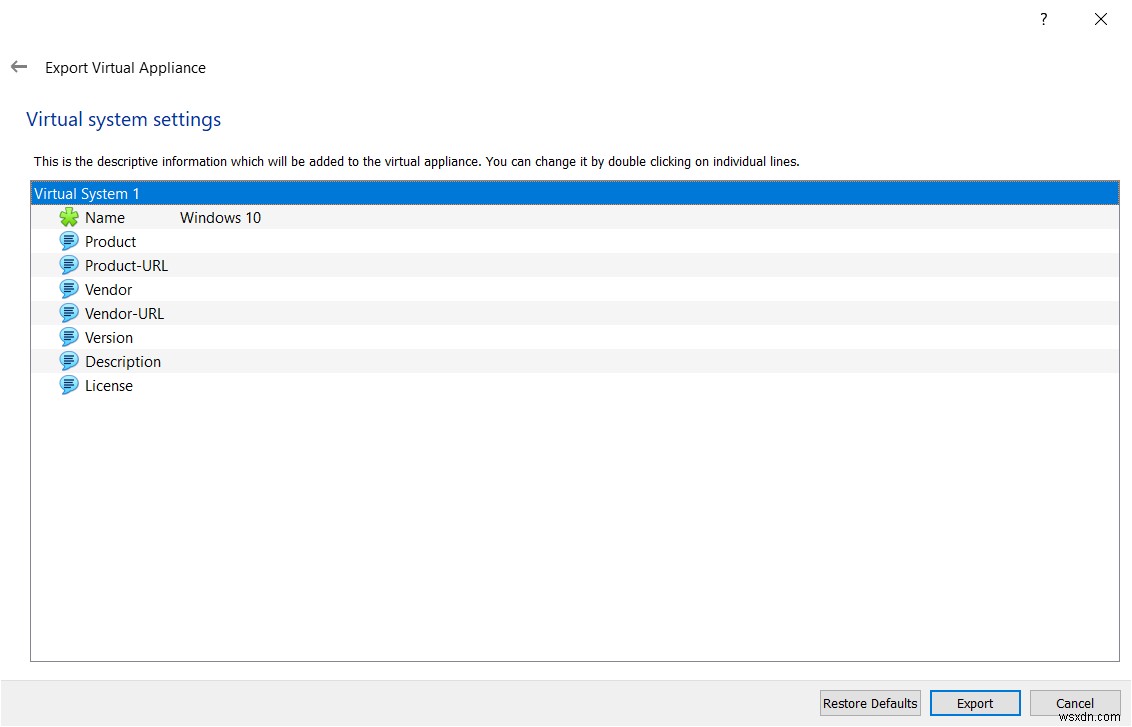Click the comment bubble icon beside Vendor
The width and height of the screenshot is (1132, 727).
point(68,289)
